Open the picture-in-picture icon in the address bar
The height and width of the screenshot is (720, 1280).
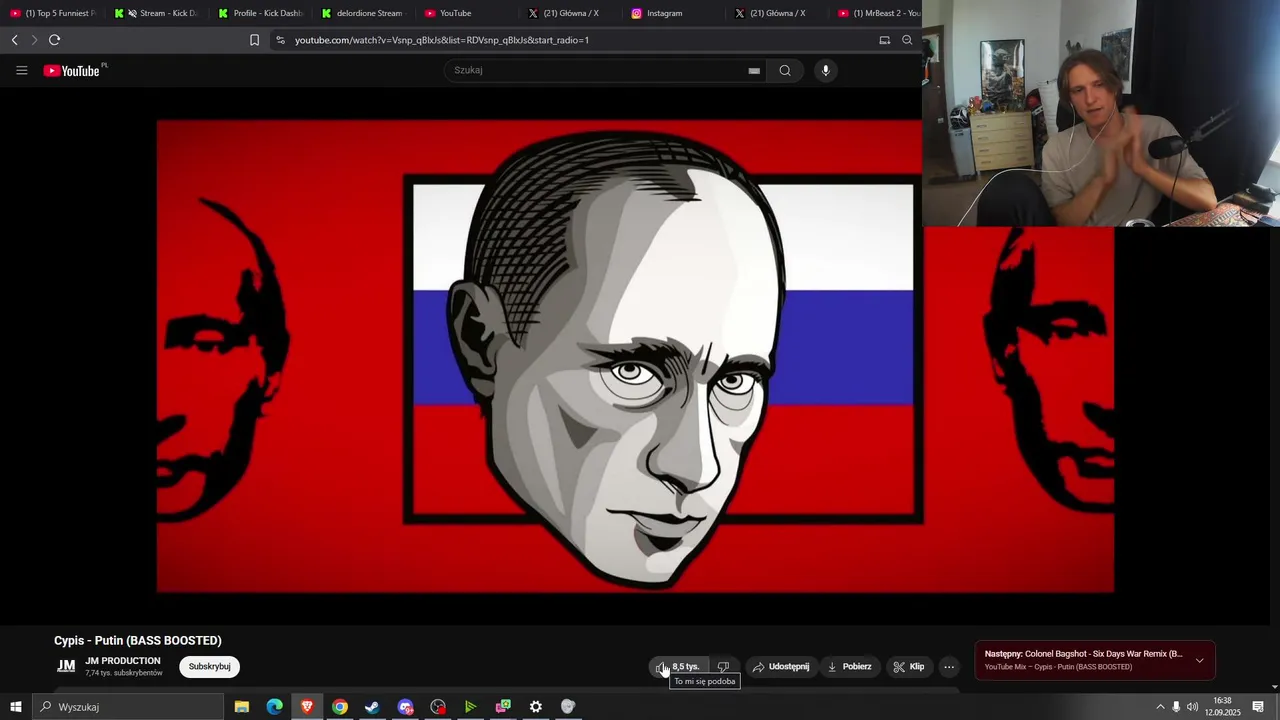point(884,40)
